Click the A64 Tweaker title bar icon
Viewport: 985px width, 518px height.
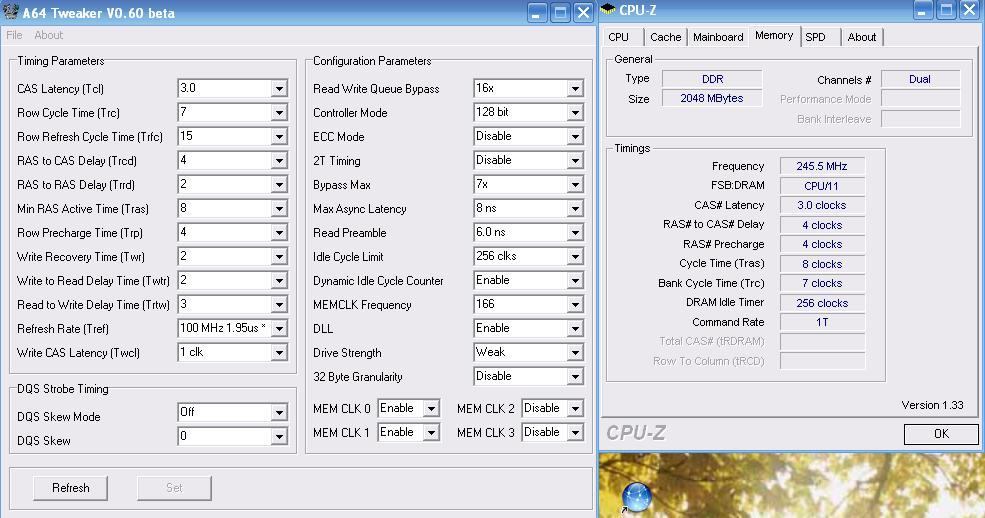[x=11, y=11]
